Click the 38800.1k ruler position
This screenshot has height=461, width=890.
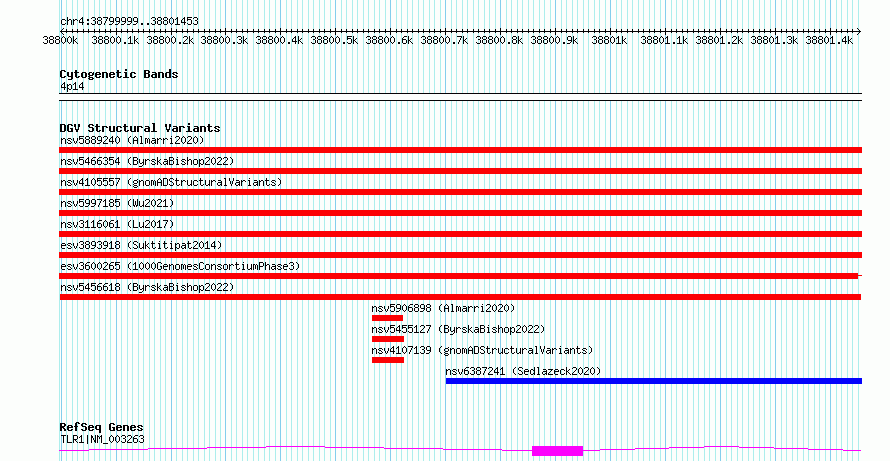[x=115, y=40]
